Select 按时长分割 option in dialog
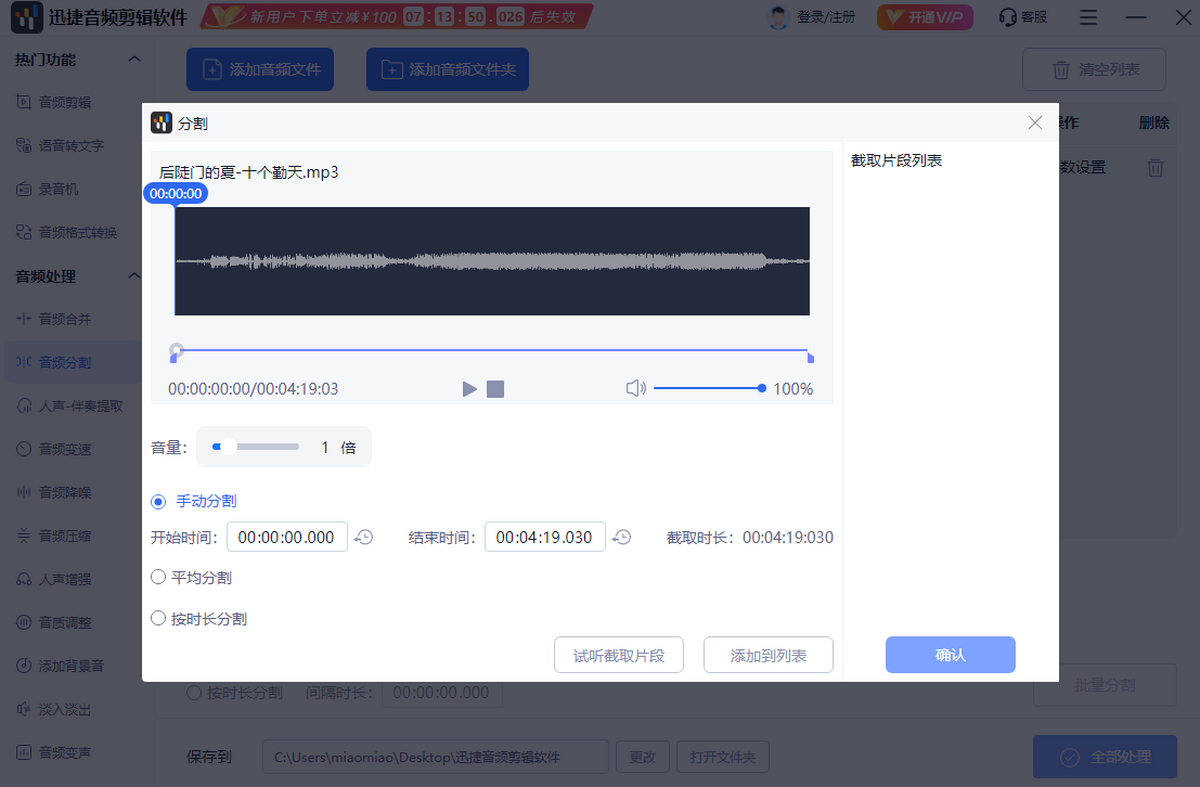 coord(158,619)
